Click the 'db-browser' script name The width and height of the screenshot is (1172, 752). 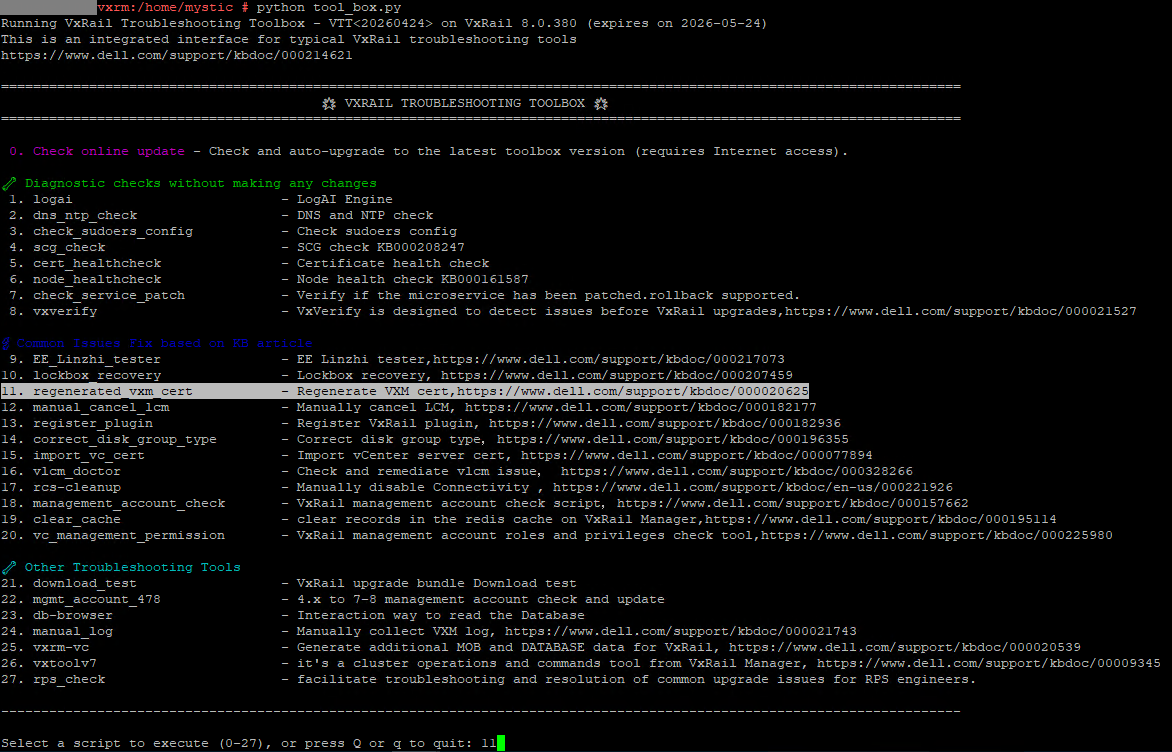point(73,615)
